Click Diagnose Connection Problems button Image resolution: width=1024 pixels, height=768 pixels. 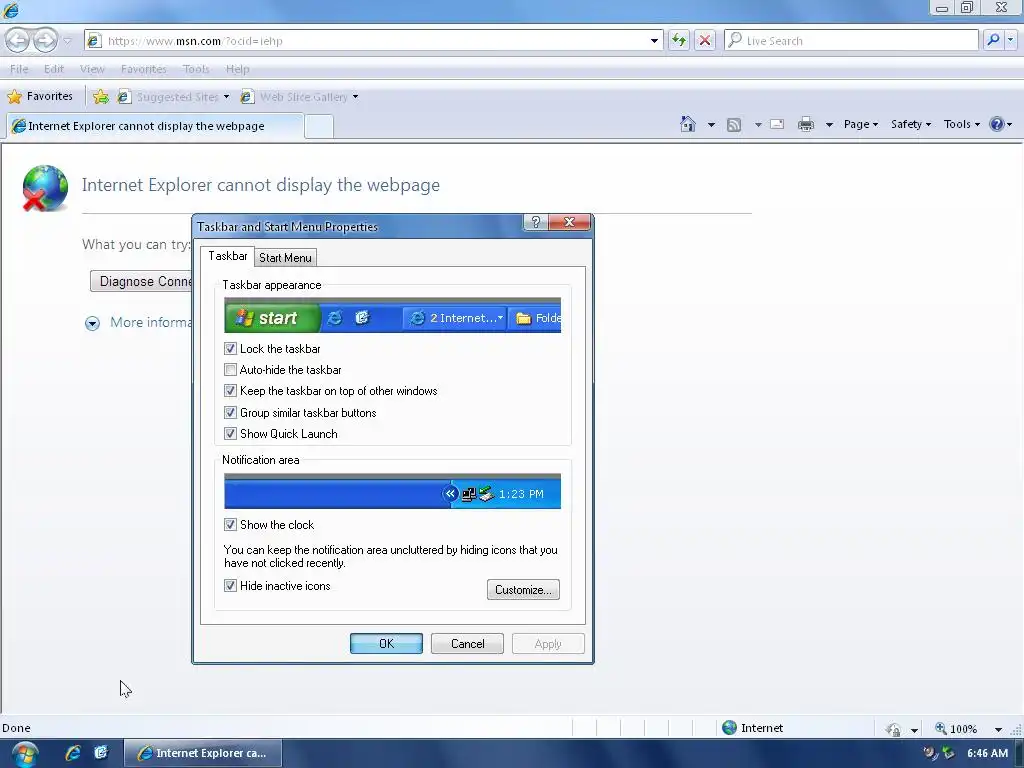(x=141, y=281)
